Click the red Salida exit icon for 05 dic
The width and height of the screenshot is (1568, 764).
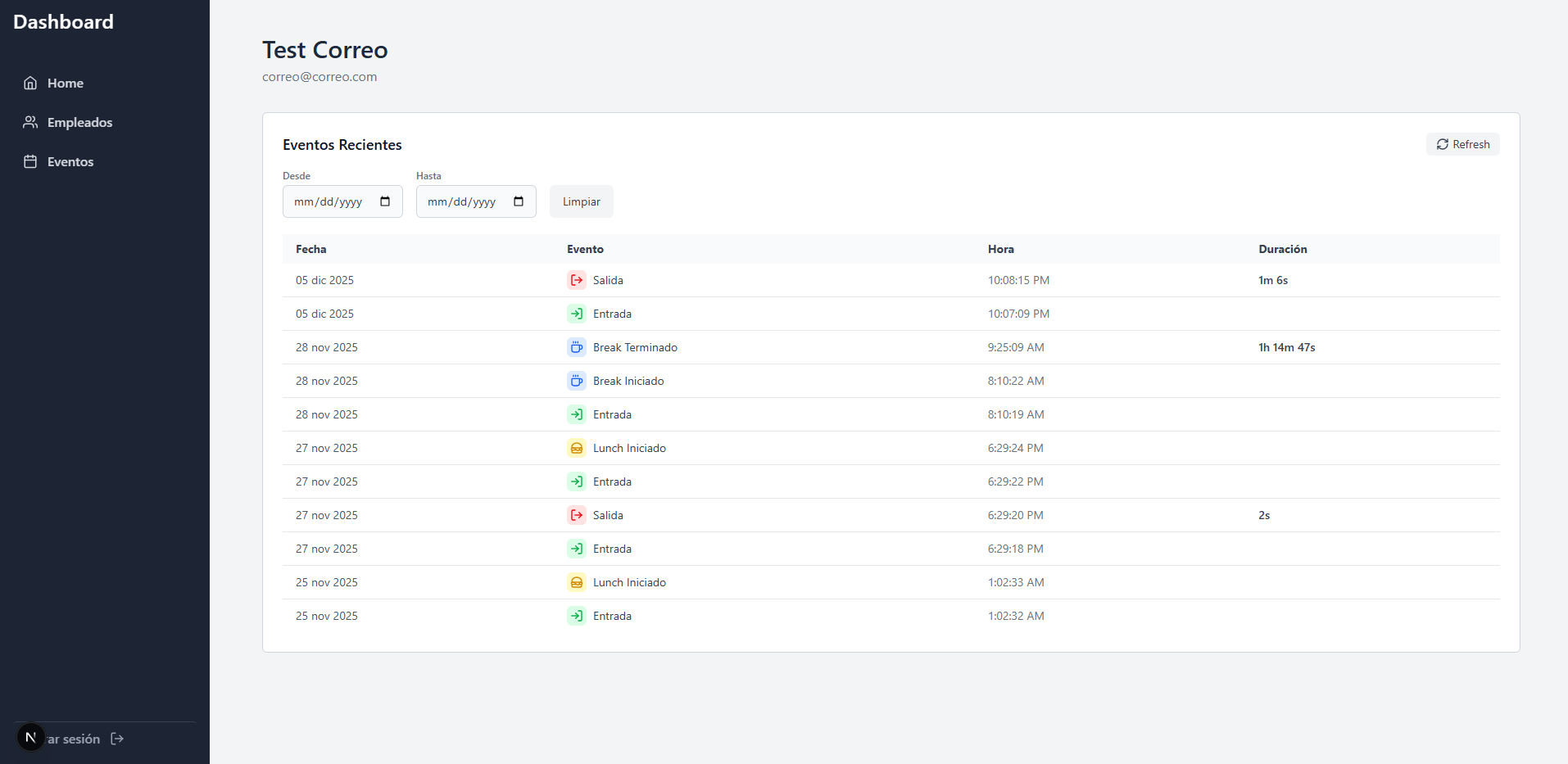(x=576, y=280)
